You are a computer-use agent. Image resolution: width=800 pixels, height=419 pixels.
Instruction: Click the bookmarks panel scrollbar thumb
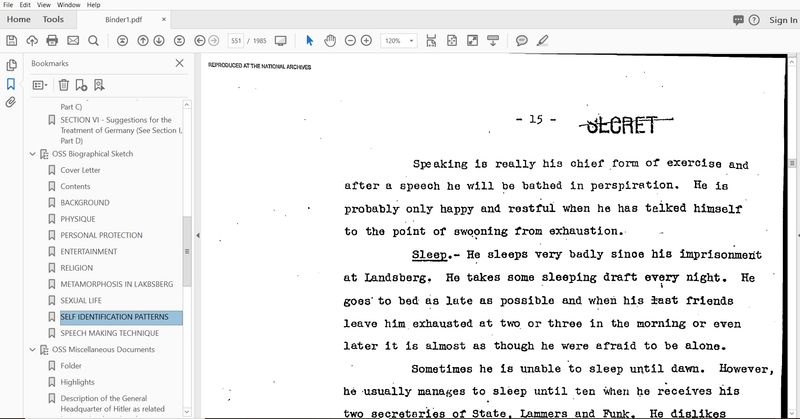(x=187, y=251)
